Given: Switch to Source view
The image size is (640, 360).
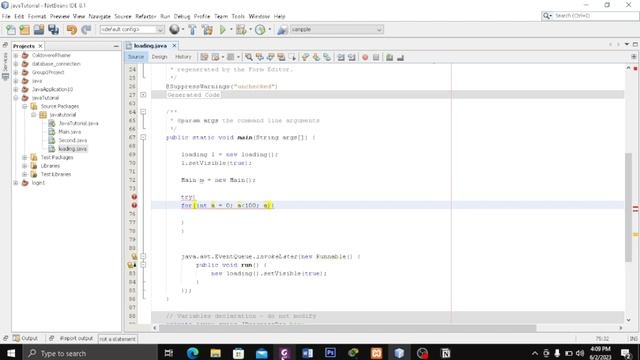Looking at the screenshot, I should point(136,57).
